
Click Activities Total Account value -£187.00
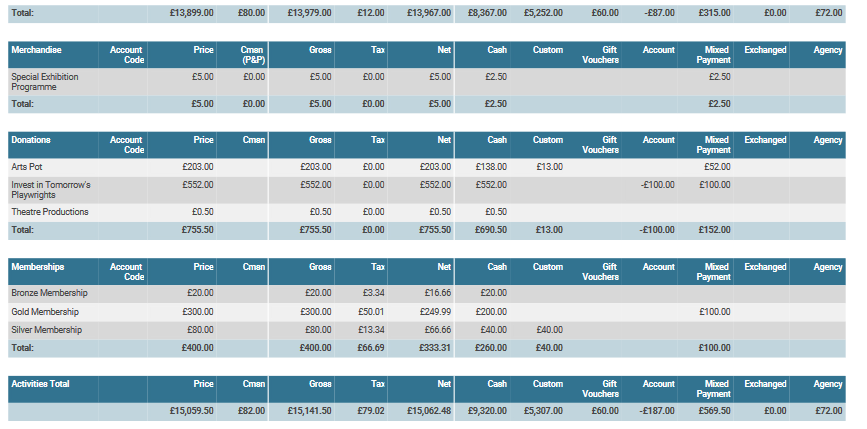[x=657, y=411]
